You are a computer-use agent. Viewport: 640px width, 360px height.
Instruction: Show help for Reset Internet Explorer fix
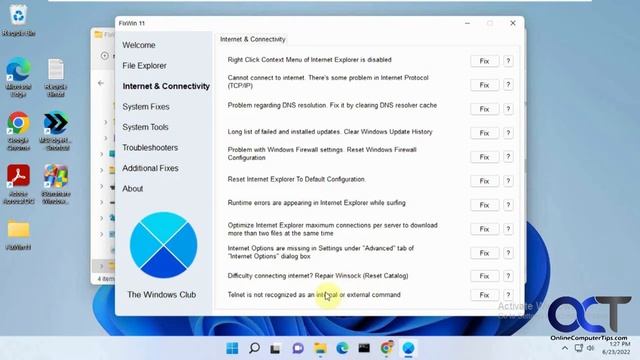click(x=508, y=181)
